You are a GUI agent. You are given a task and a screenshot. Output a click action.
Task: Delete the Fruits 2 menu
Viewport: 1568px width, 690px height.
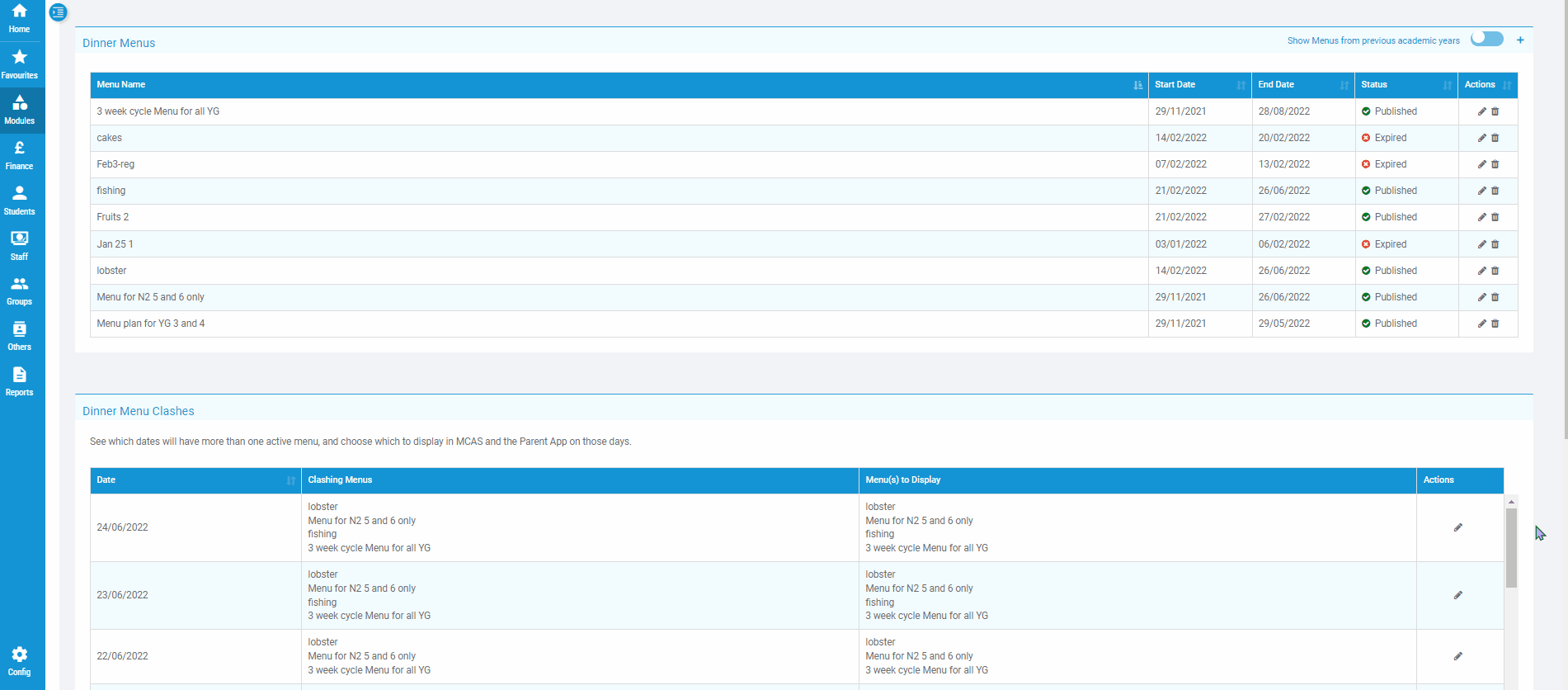click(1495, 217)
